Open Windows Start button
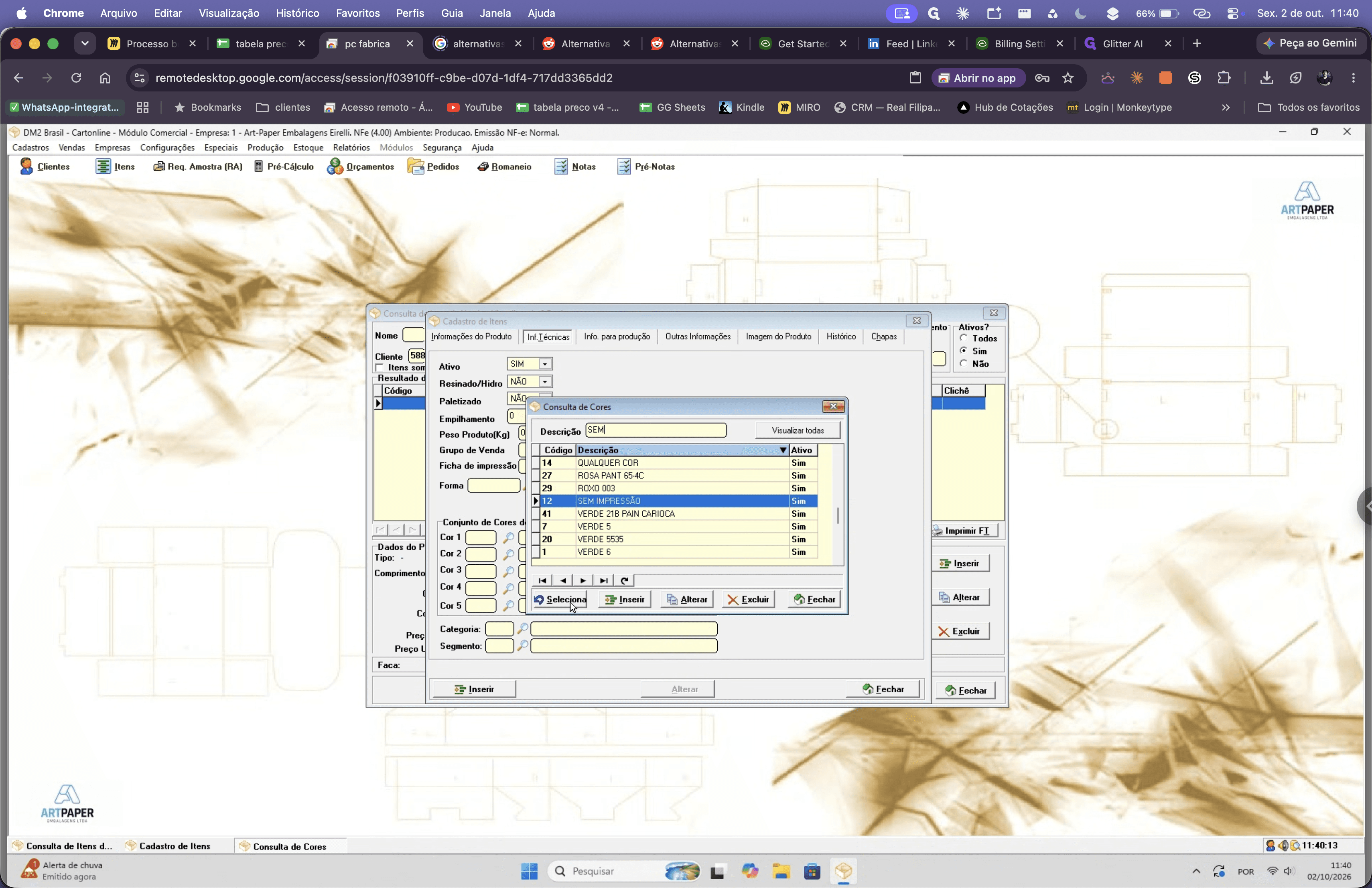The height and width of the screenshot is (888, 1372). coord(529,871)
